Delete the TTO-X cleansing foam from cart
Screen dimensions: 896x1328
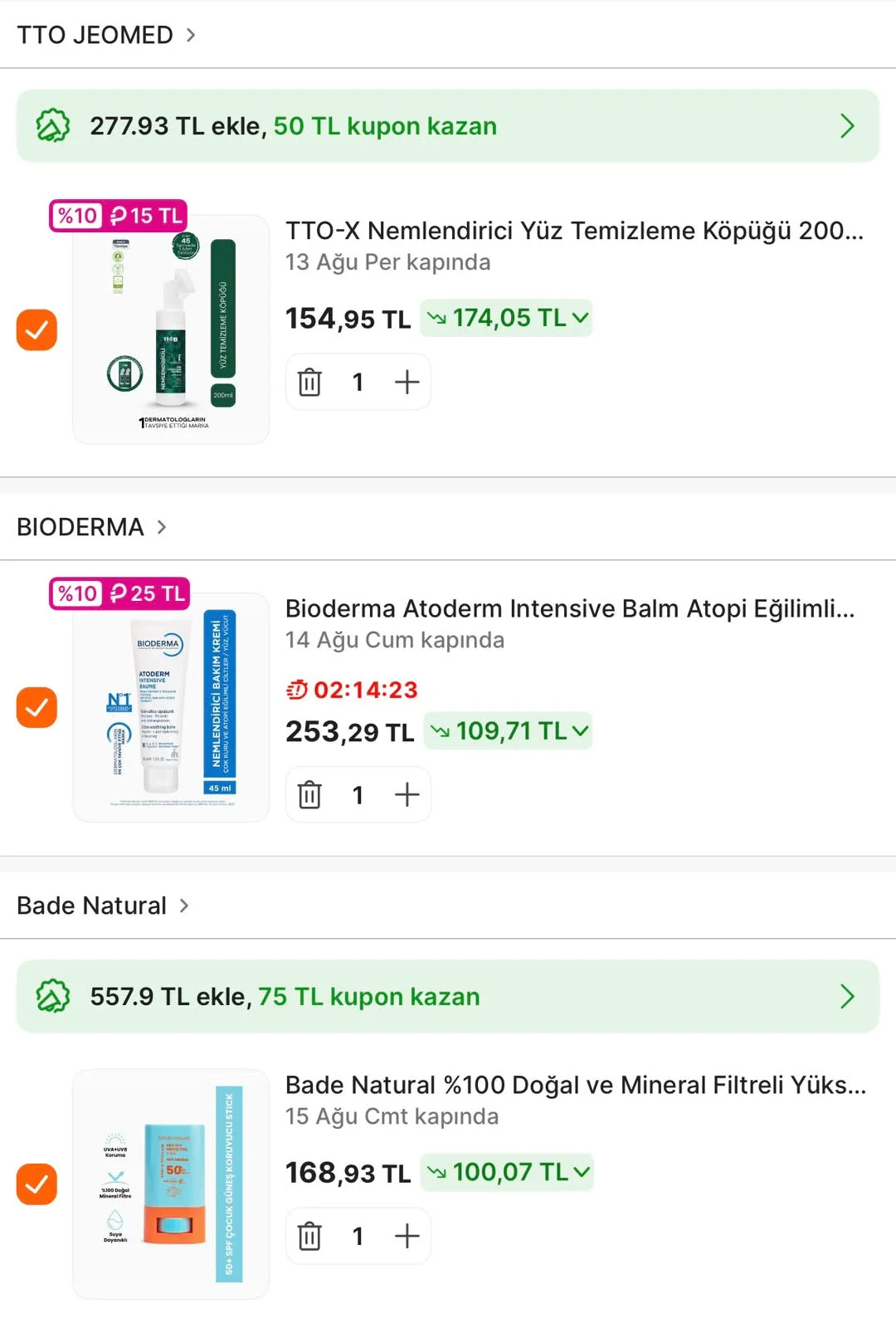(309, 382)
